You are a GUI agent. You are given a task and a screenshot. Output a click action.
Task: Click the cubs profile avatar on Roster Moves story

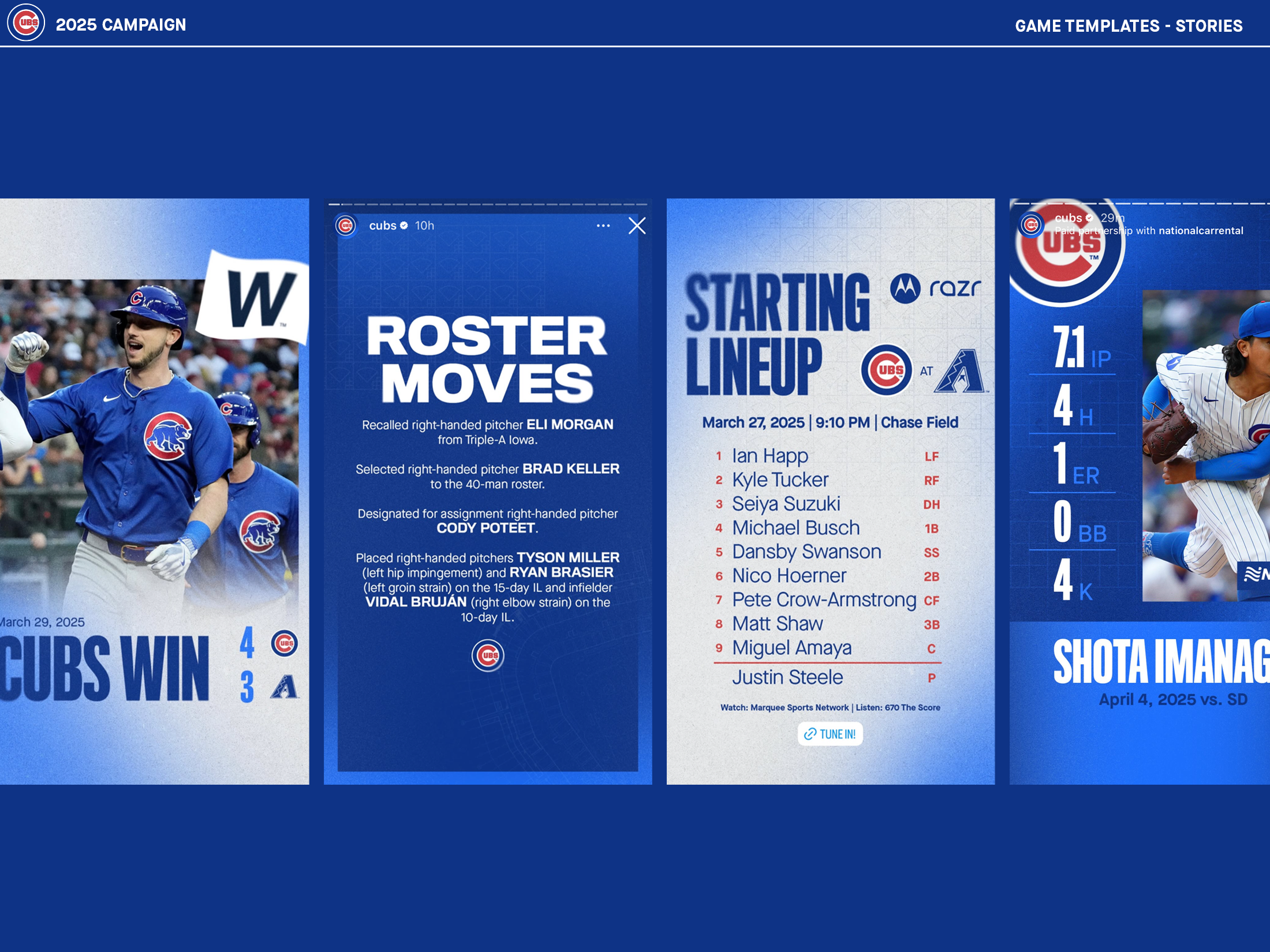pos(346,226)
